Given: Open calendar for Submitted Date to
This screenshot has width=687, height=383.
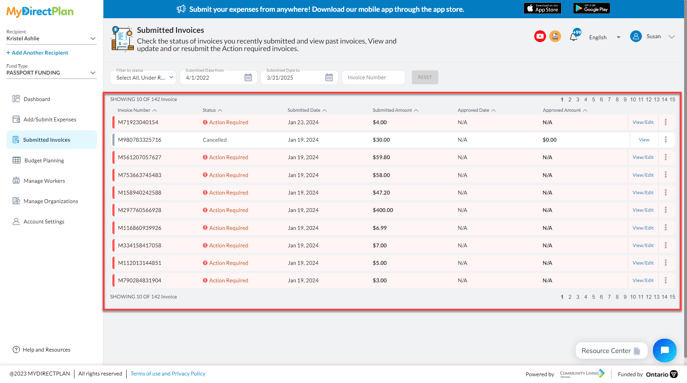Looking at the screenshot, I should [x=329, y=78].
